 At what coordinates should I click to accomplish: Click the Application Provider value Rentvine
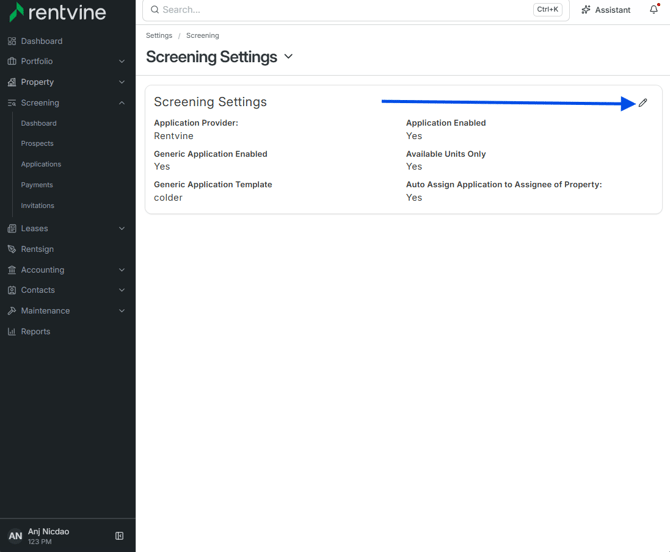tap(173, 136)
